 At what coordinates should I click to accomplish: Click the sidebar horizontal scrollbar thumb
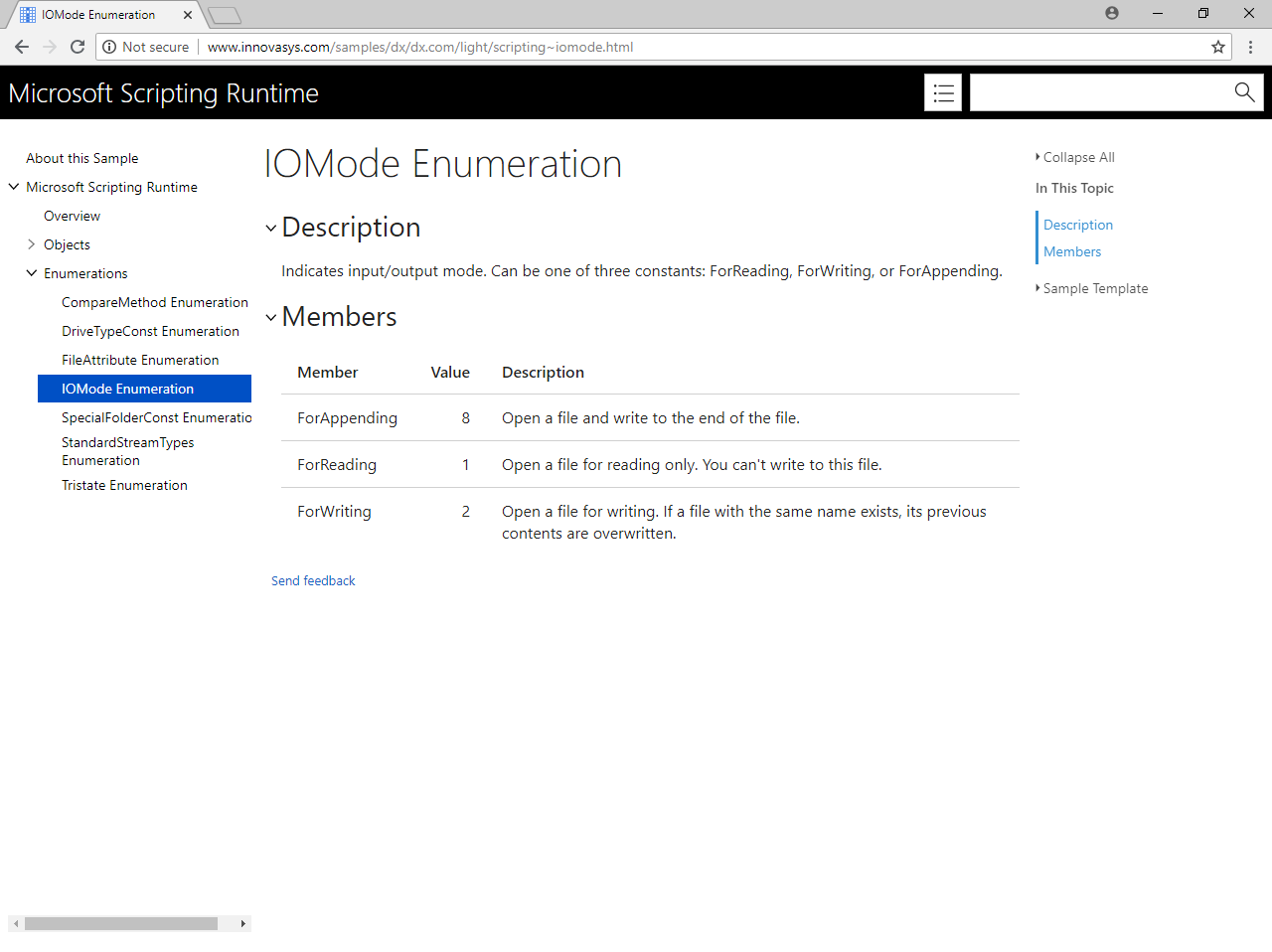coord(121,923)
